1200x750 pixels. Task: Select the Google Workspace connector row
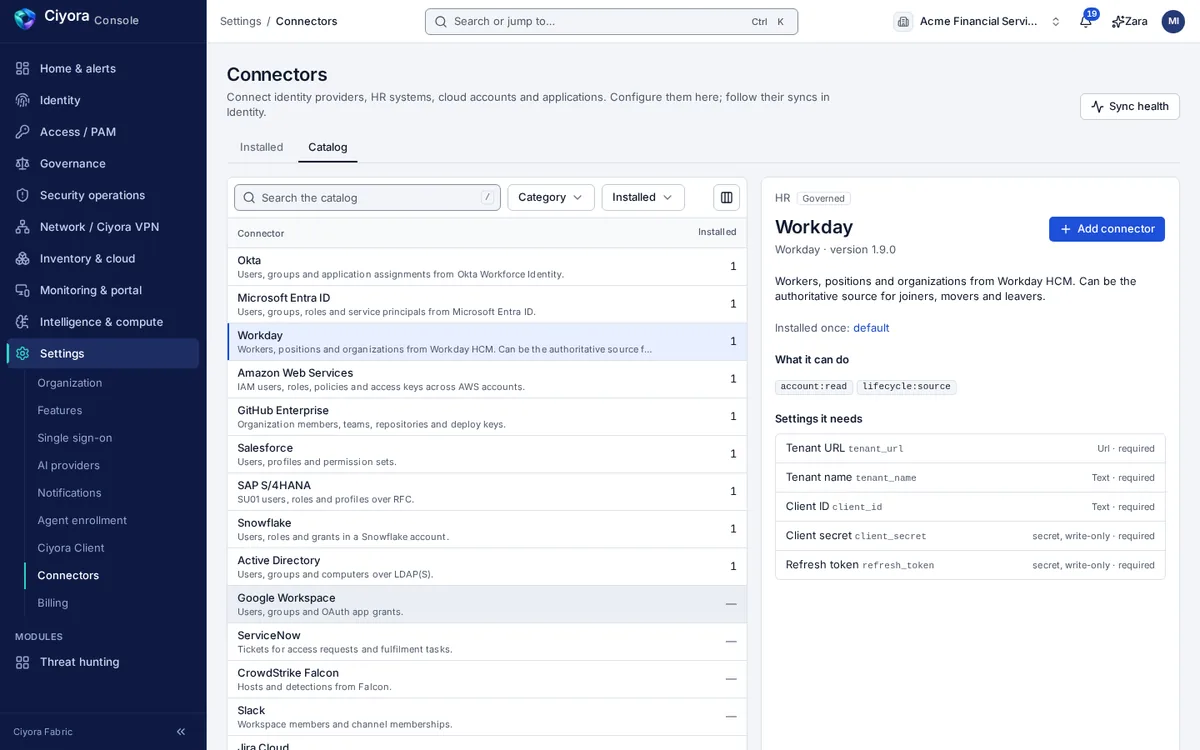(x=487, y=604)
